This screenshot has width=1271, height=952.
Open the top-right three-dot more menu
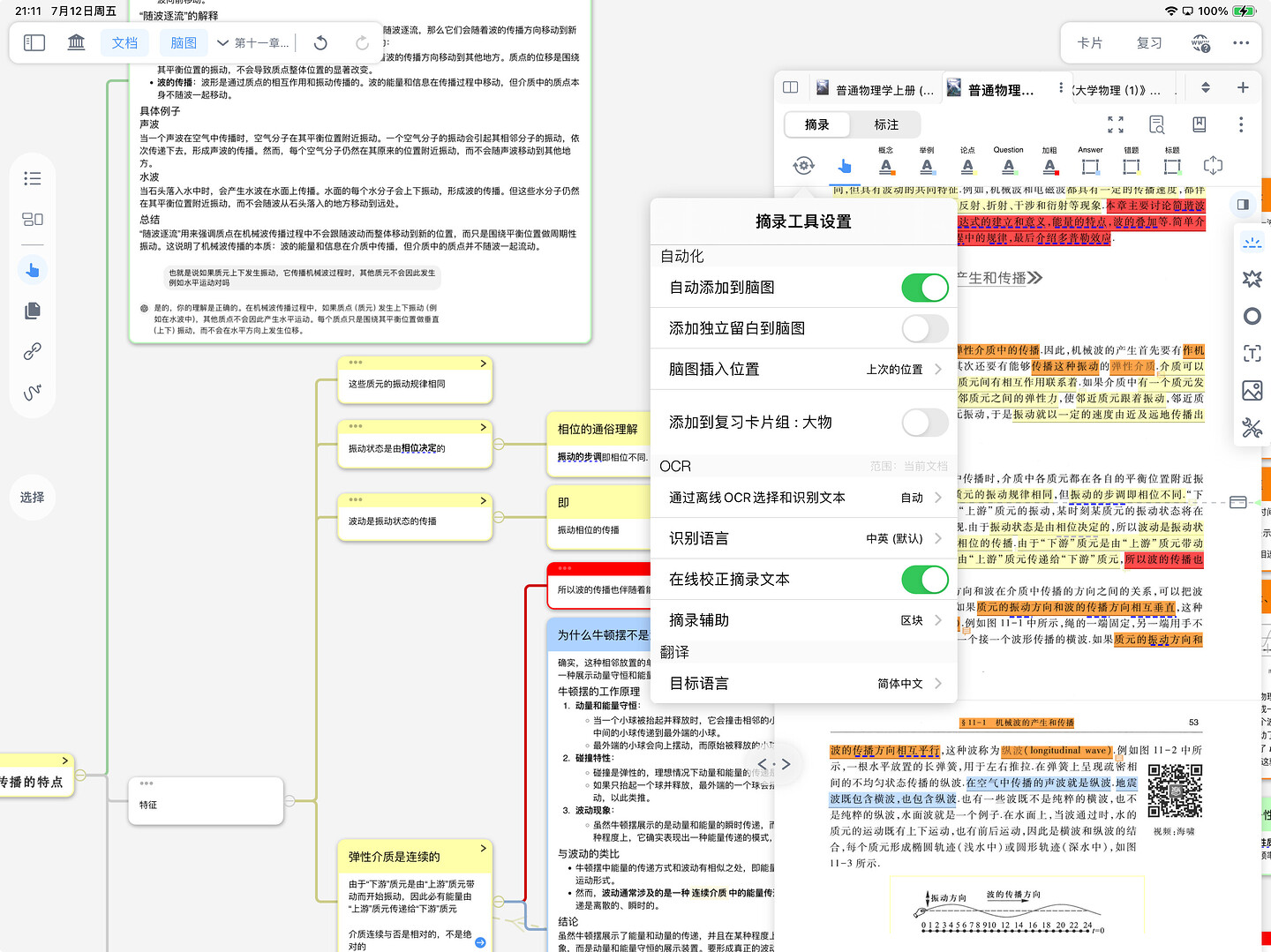[x=1241, y=42]
